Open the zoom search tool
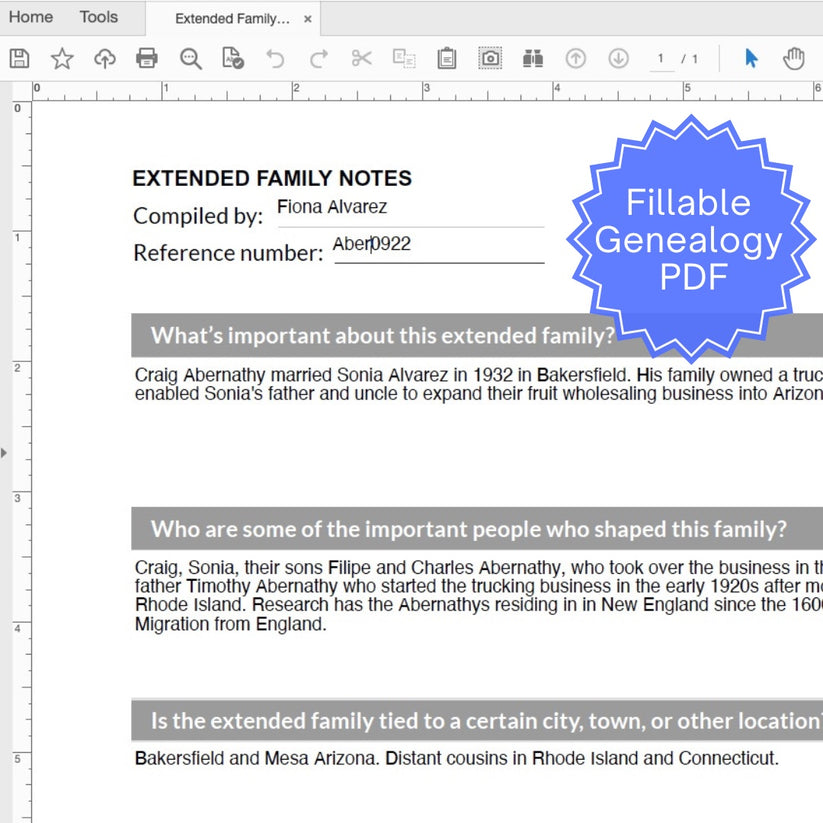823x823 pixels. (190, 57)
